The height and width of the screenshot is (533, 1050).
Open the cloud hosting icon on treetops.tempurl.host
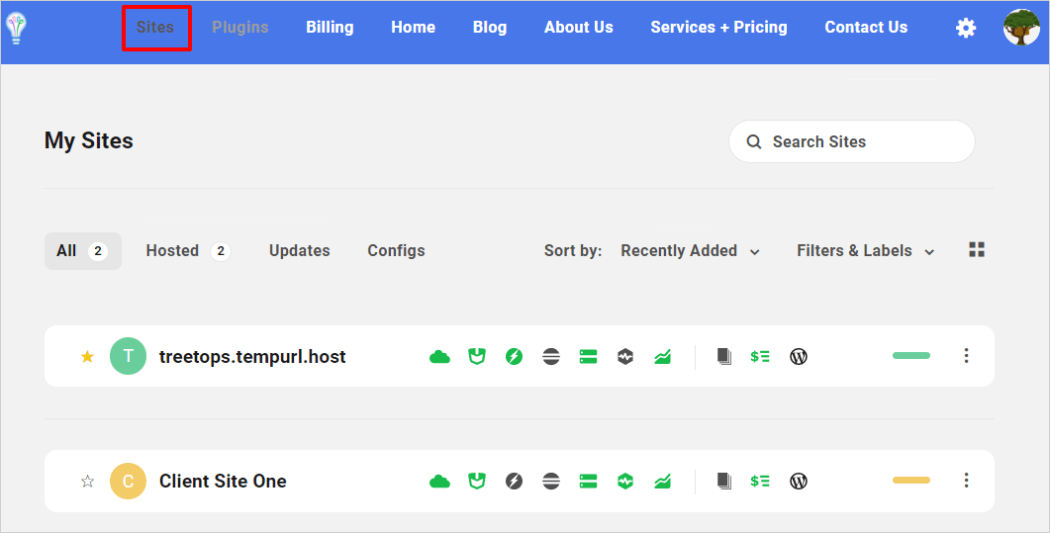pos(439,356)
